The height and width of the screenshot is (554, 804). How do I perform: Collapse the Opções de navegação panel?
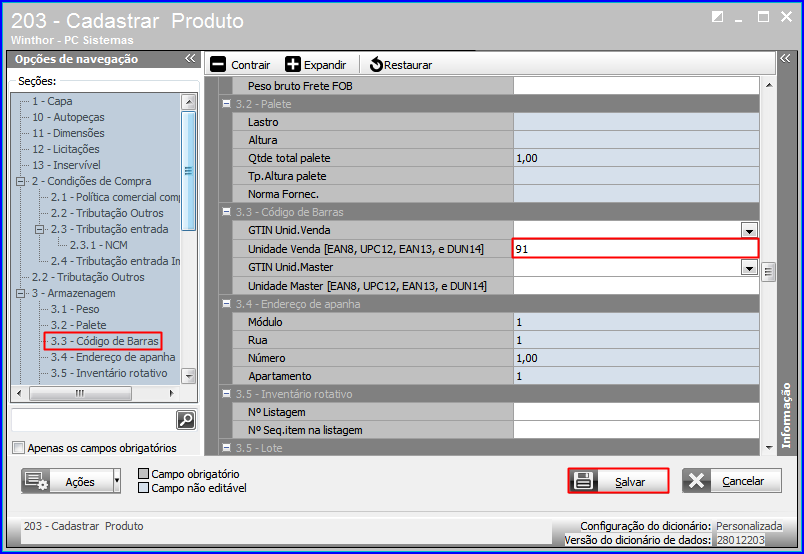click(x=190, y=58)
